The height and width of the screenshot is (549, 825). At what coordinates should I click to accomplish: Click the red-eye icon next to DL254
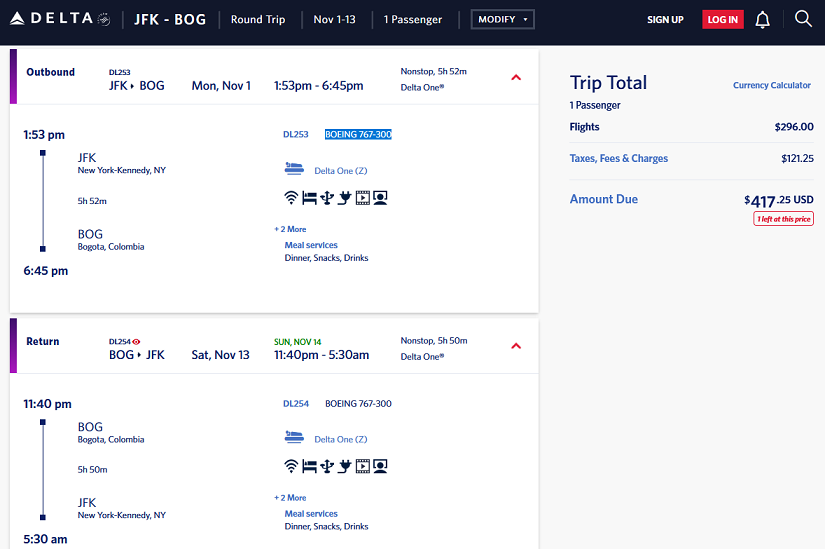point(136,342)
